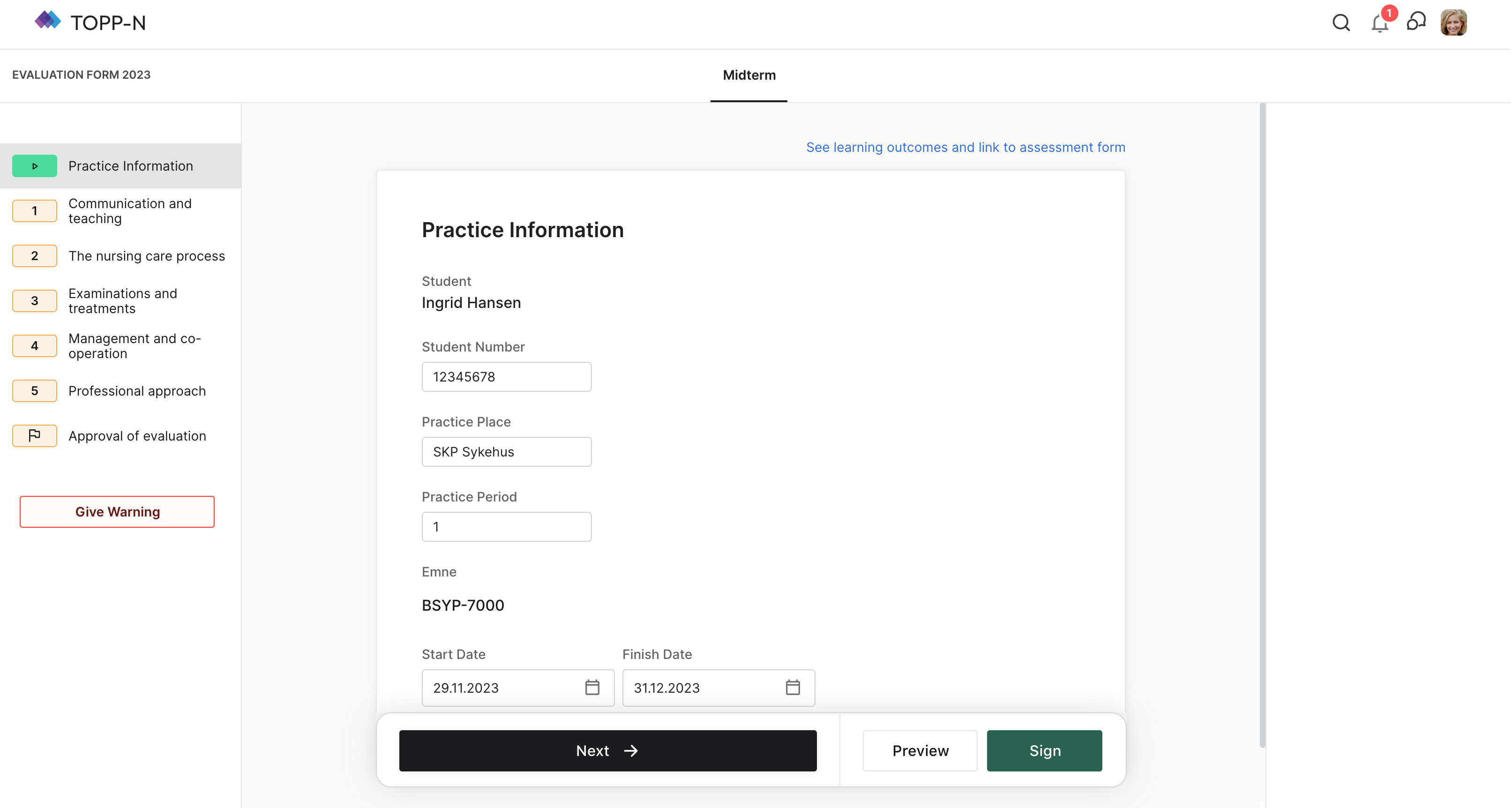Open Finish Date calendar picker

coord(793,687)
